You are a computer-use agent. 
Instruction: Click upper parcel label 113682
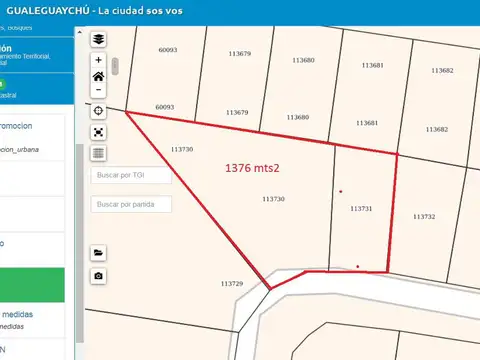[x=442, y=70]
